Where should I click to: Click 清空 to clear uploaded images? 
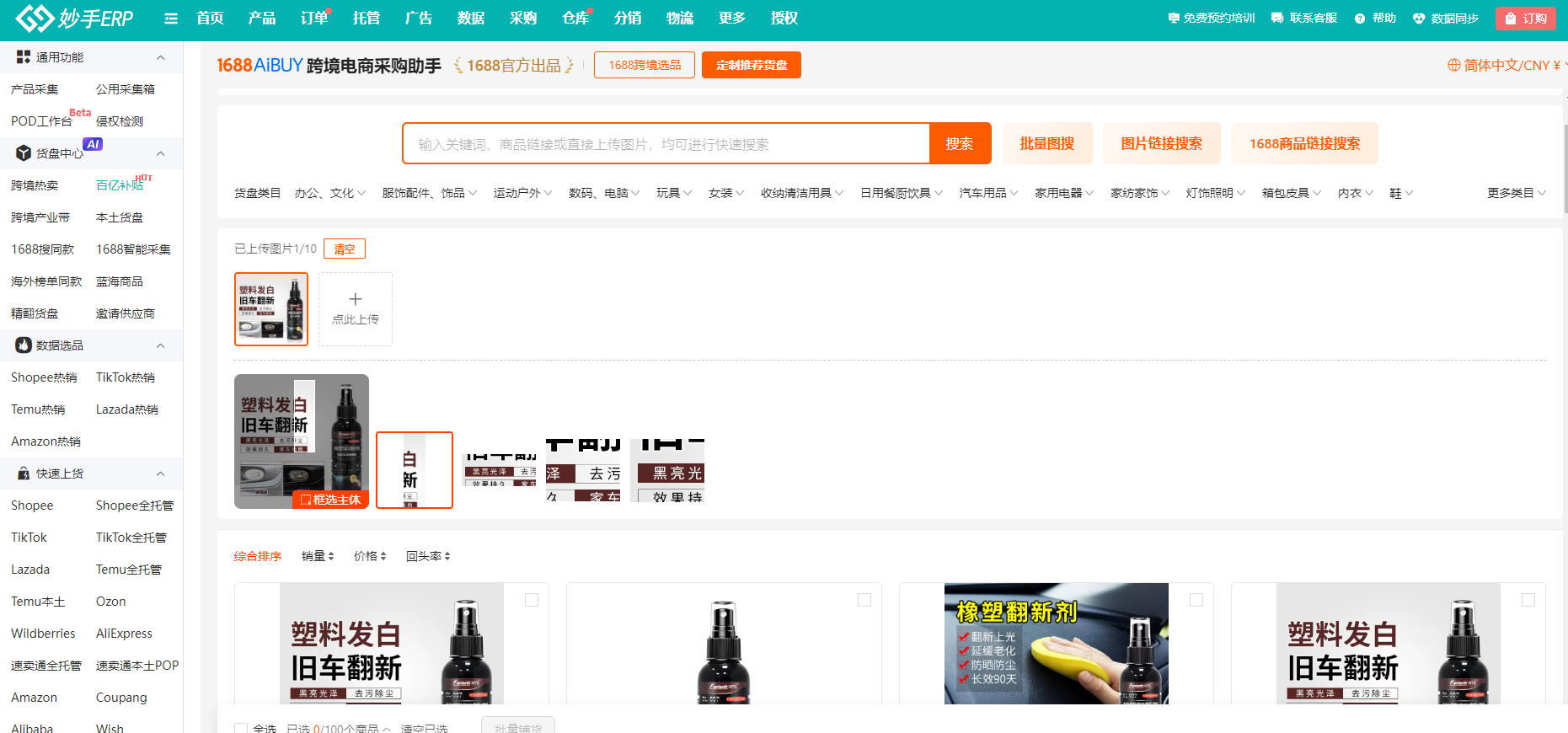coord(345,249)
